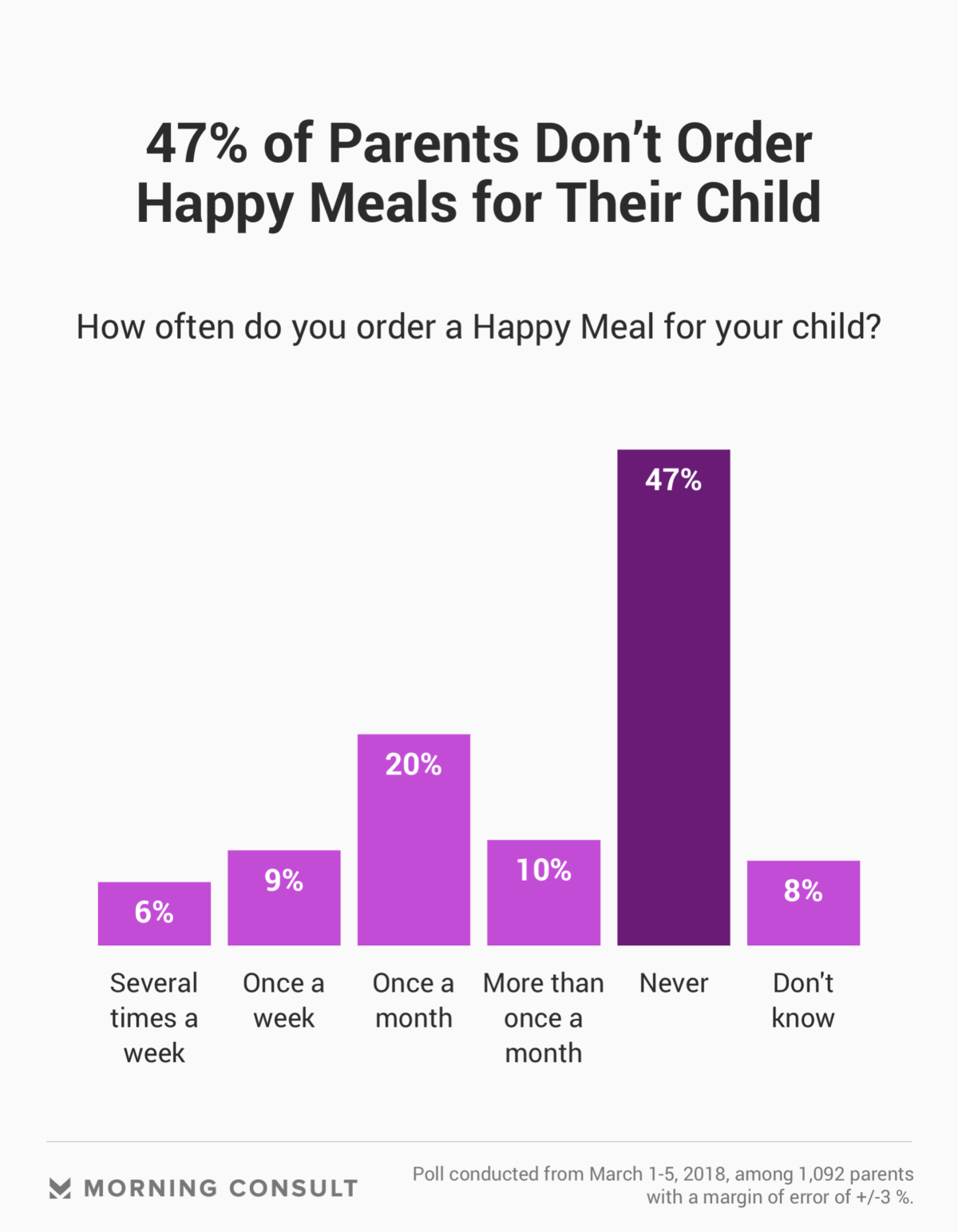Click the 'Once a week' axis label
958x1232 pixels.
point(284,1000)
